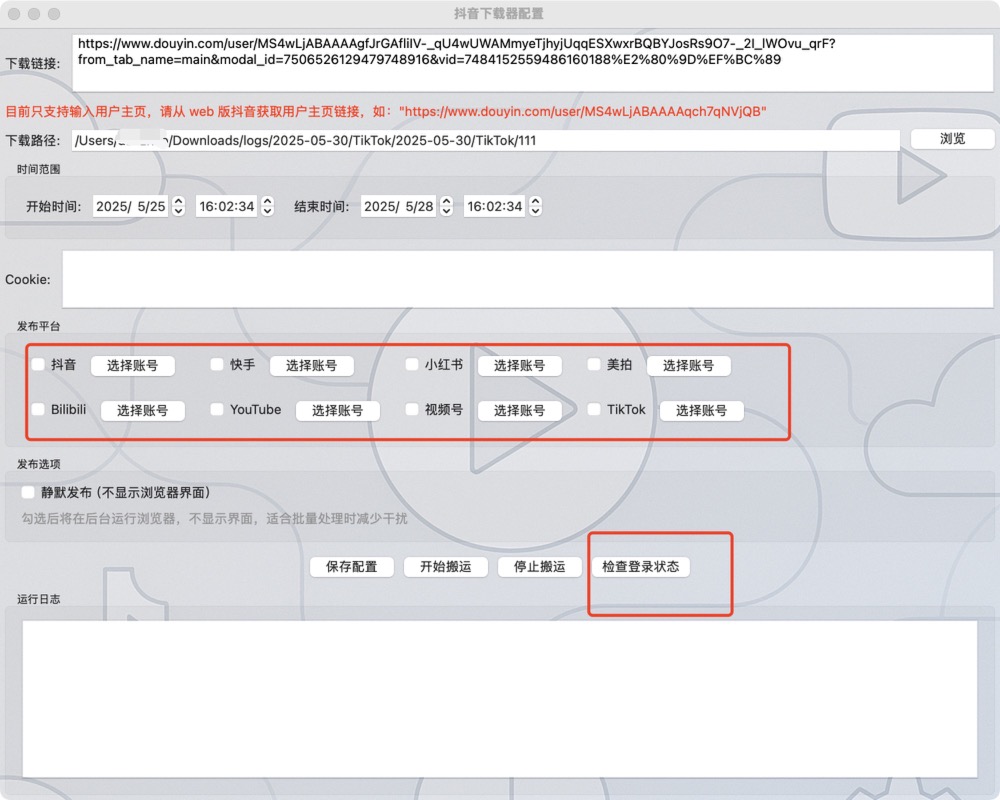
Task: Click the Cookie input field
Action: [527, 279]
